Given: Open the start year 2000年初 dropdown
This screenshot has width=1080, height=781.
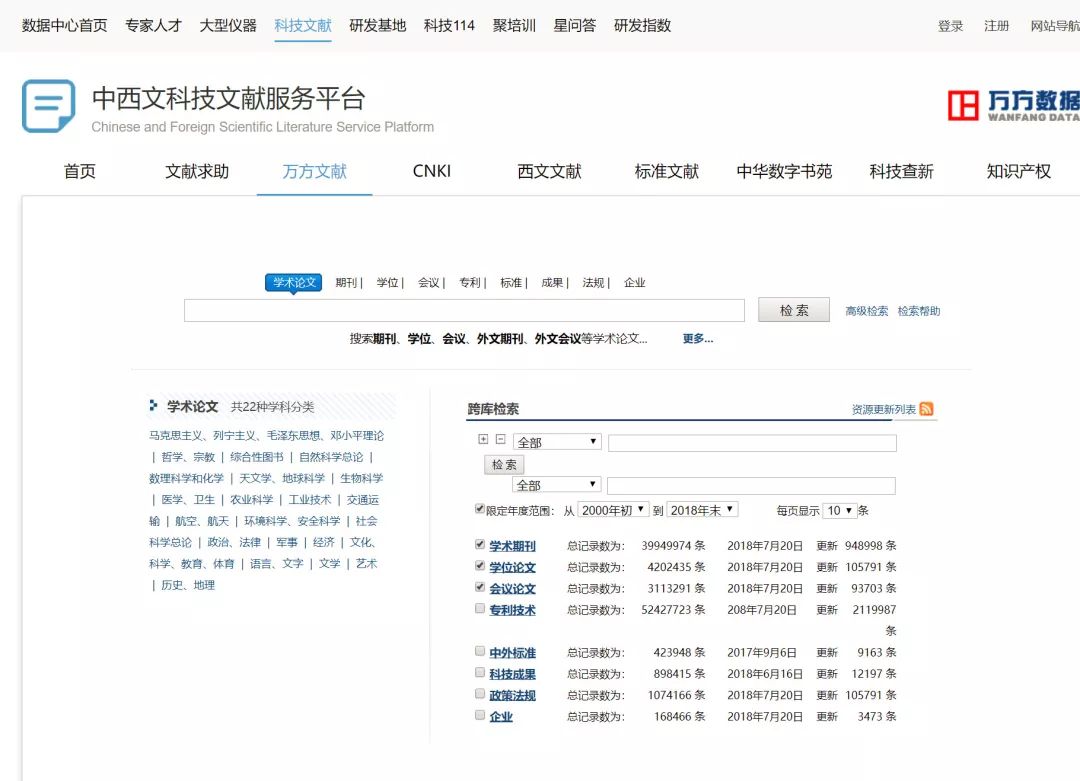Looking at the screenshot, I should pos(613,510).
